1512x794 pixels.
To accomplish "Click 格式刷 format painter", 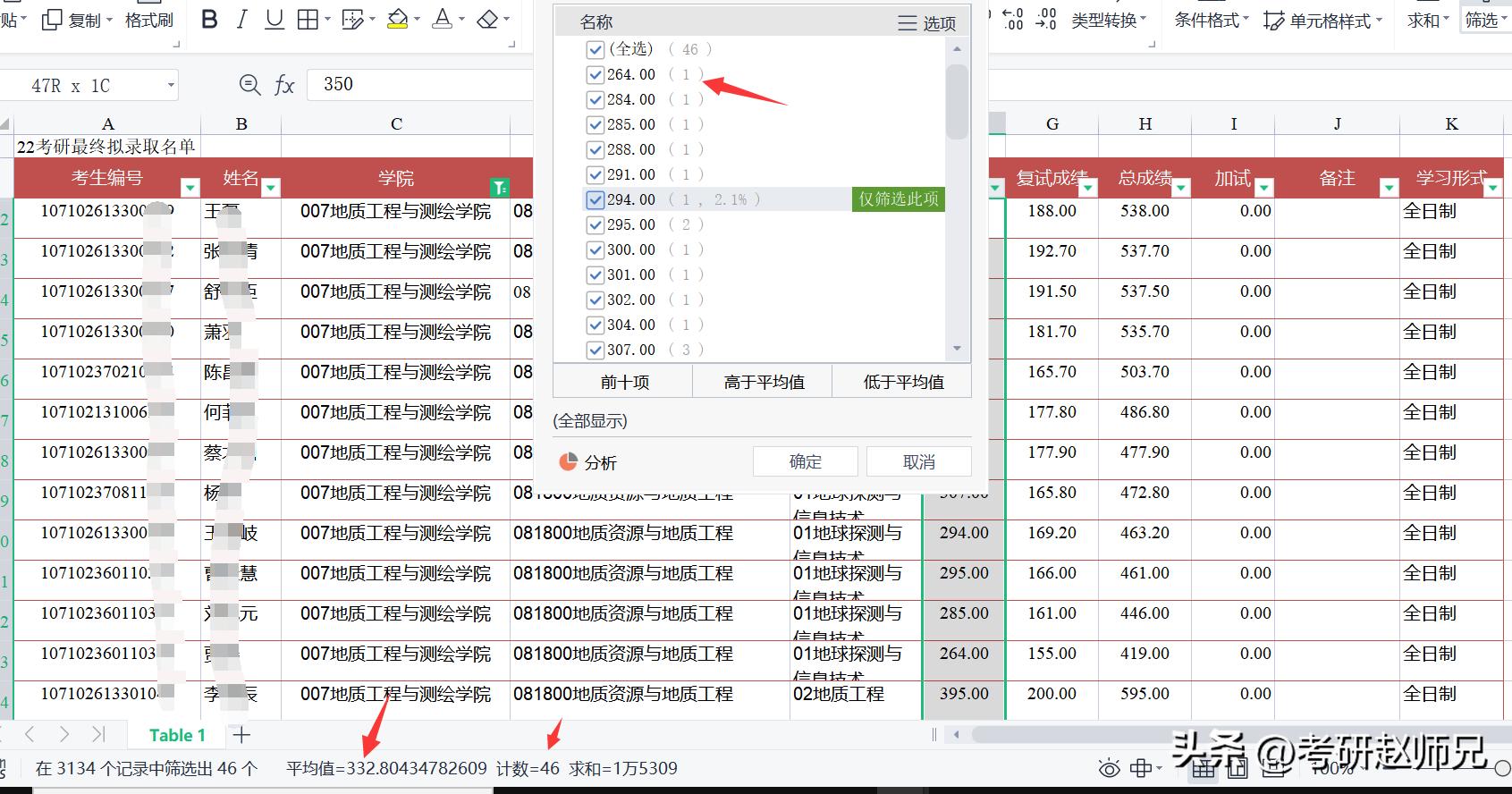I will coord(148,20).
